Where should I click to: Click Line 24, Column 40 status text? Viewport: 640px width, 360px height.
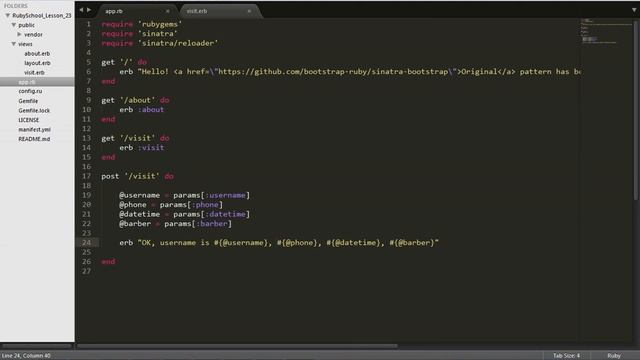26,356
